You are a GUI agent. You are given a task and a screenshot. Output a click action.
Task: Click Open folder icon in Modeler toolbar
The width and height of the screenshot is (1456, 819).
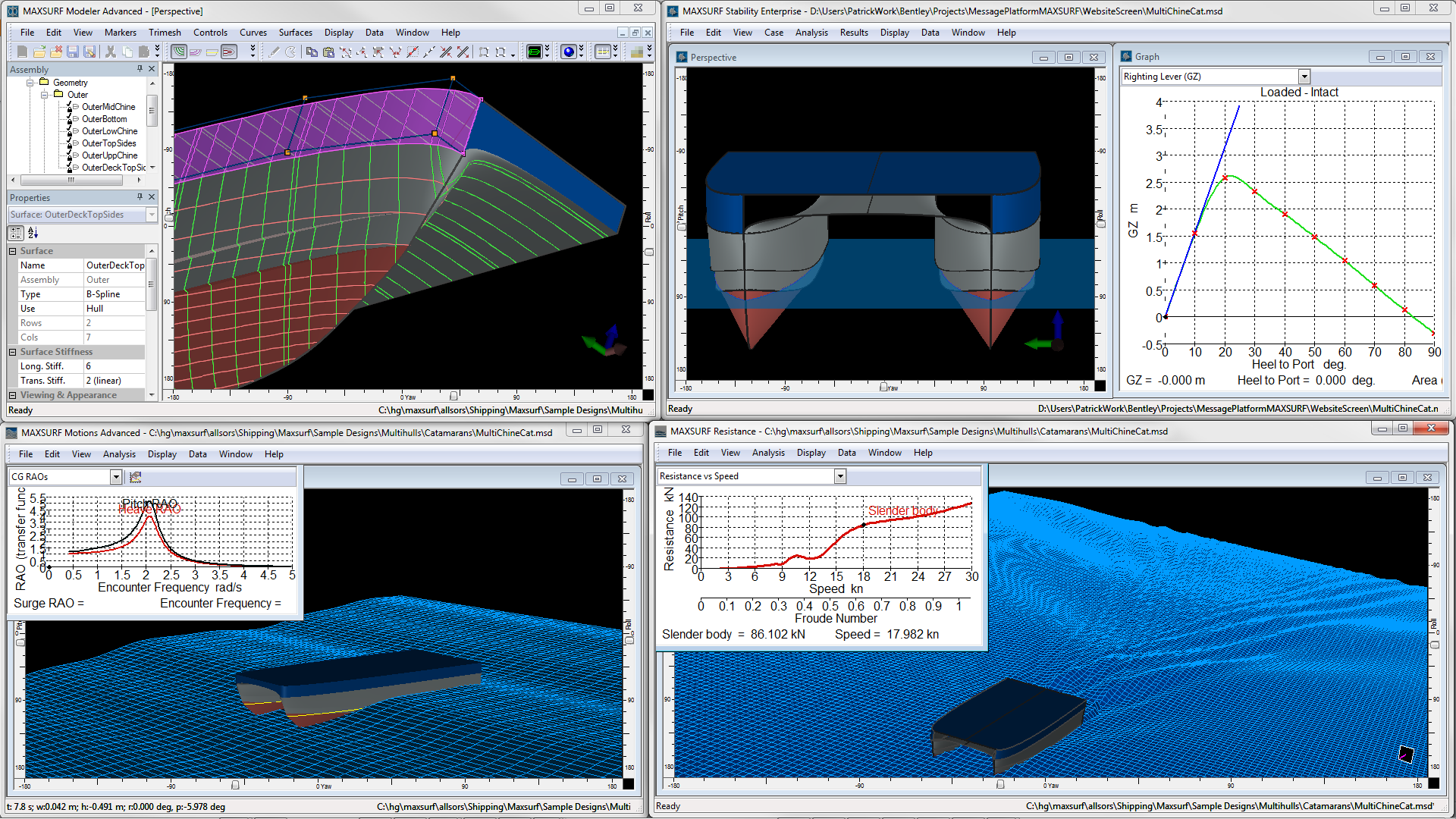[x=39, y=52]
